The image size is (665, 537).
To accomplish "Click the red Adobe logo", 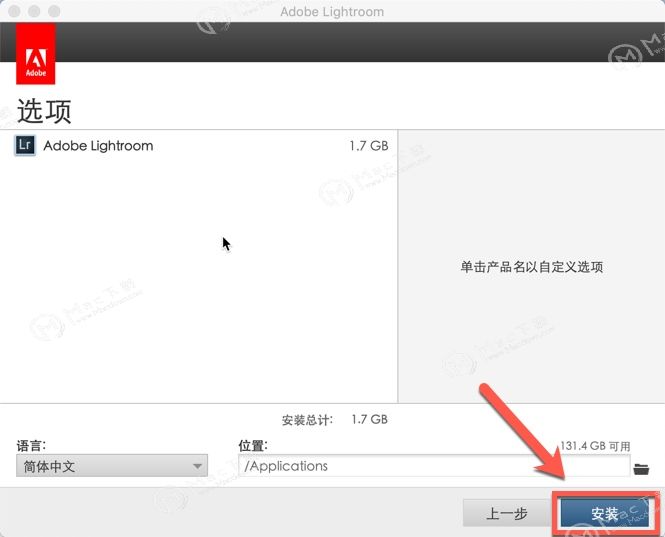I will pos(36,54).
